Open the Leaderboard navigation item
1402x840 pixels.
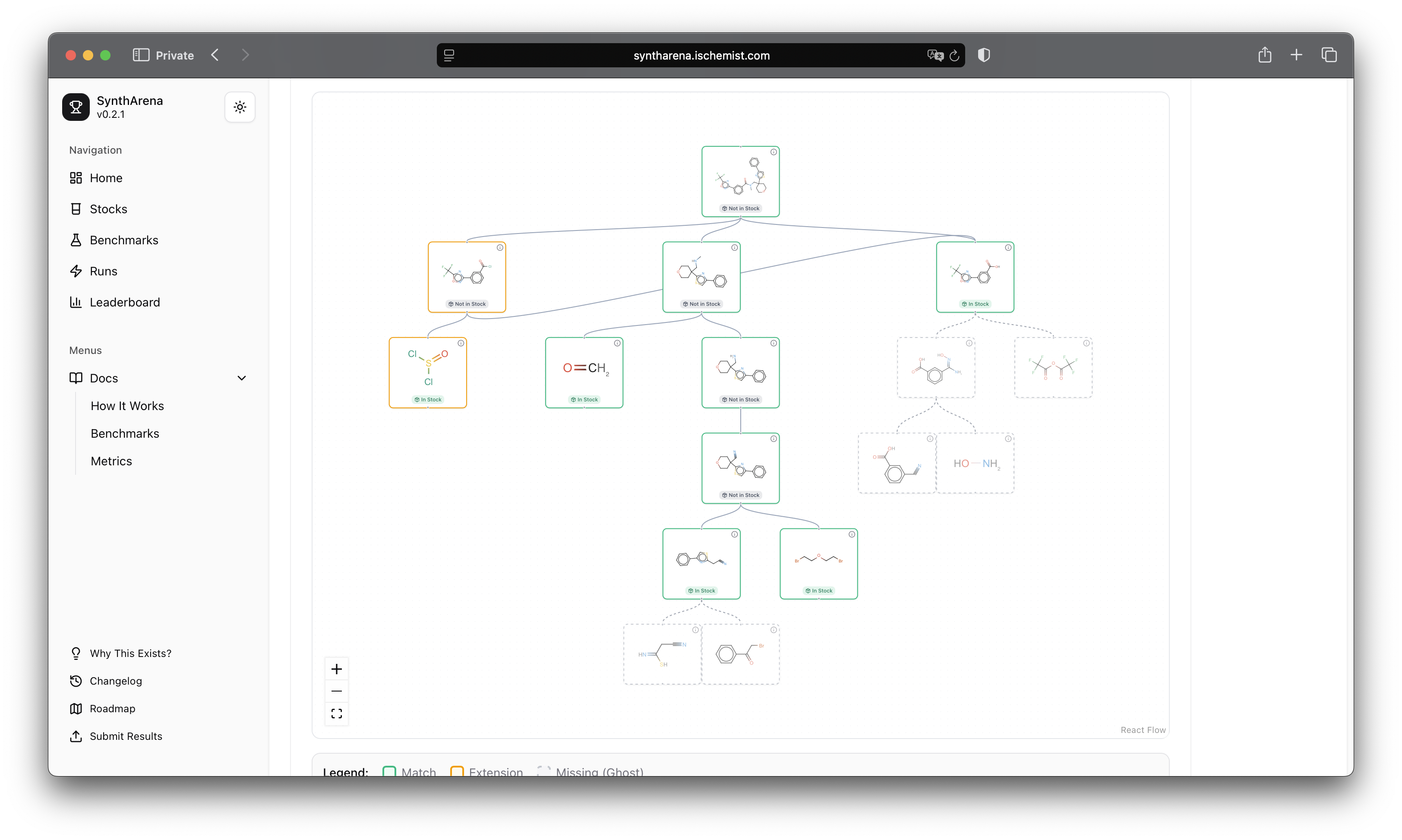coord(124,302)
